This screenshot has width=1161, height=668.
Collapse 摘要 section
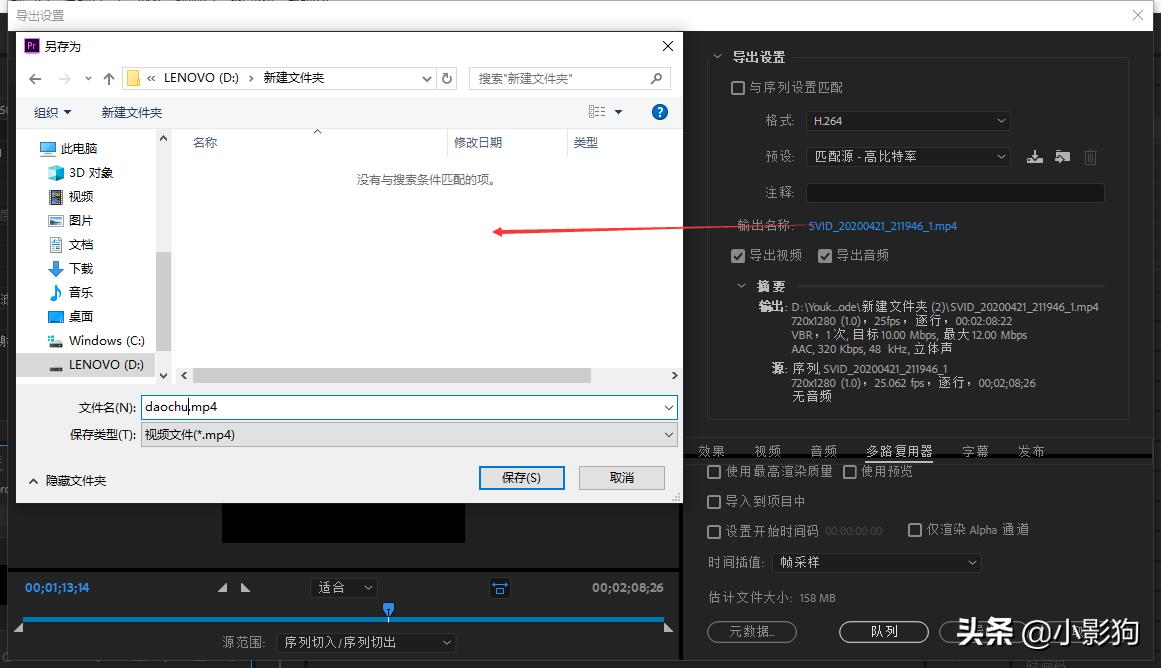pyautogui.click(x=741, y=286)
